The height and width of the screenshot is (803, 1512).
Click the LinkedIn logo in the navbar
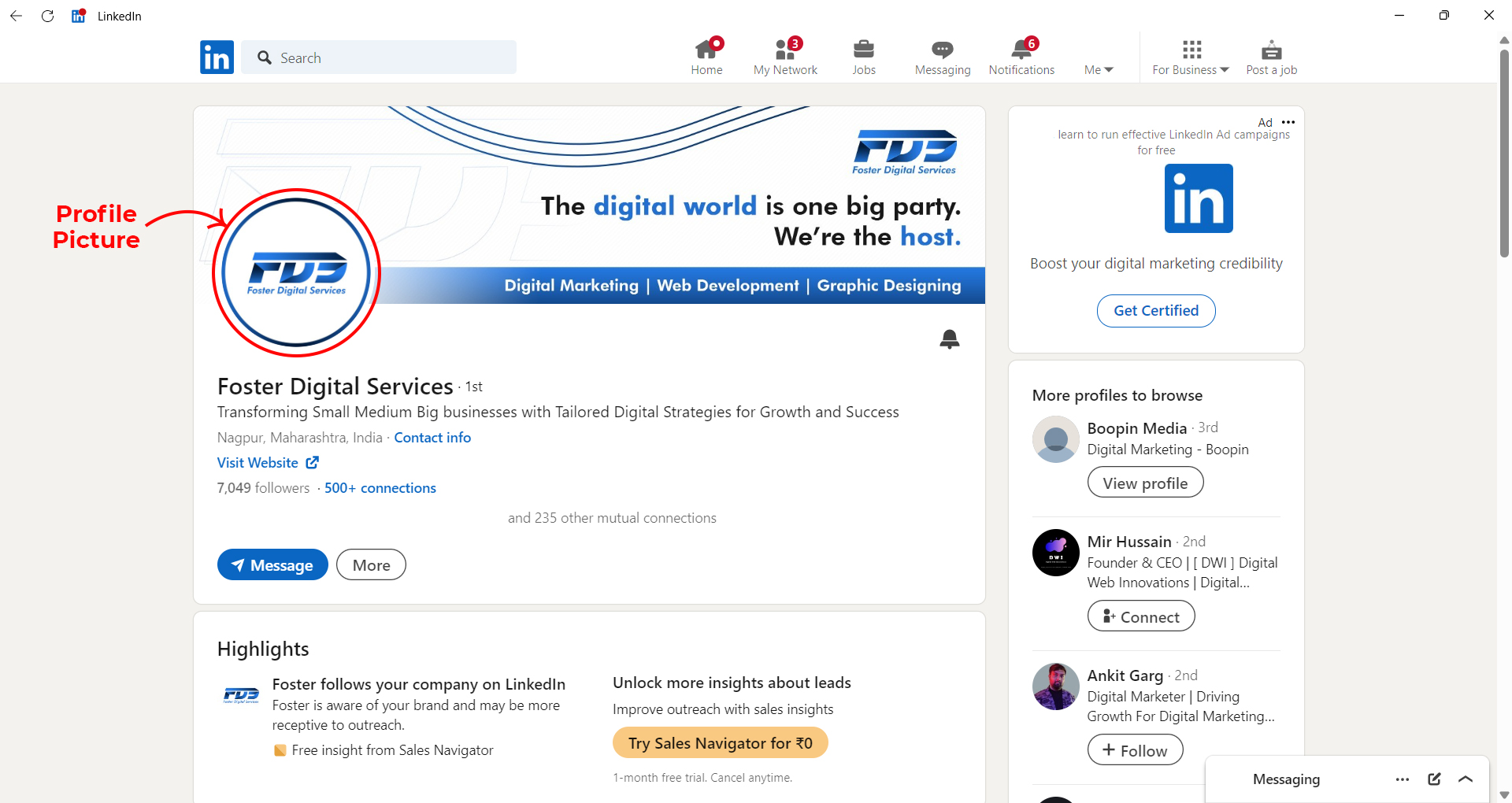(217, 57)
